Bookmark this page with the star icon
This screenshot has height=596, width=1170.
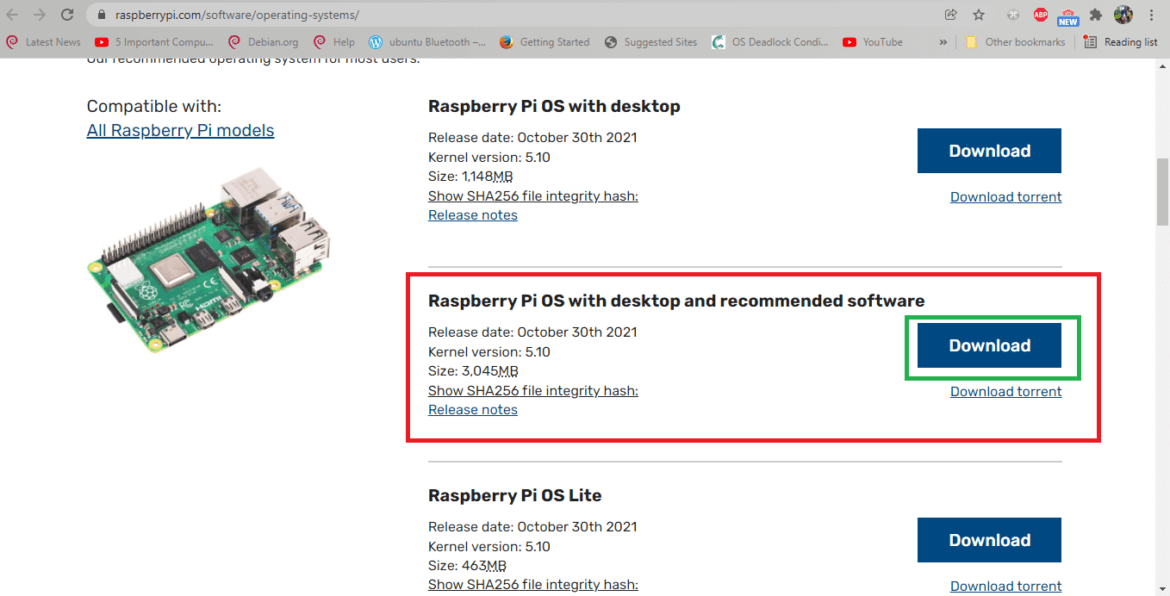[978, 14]
